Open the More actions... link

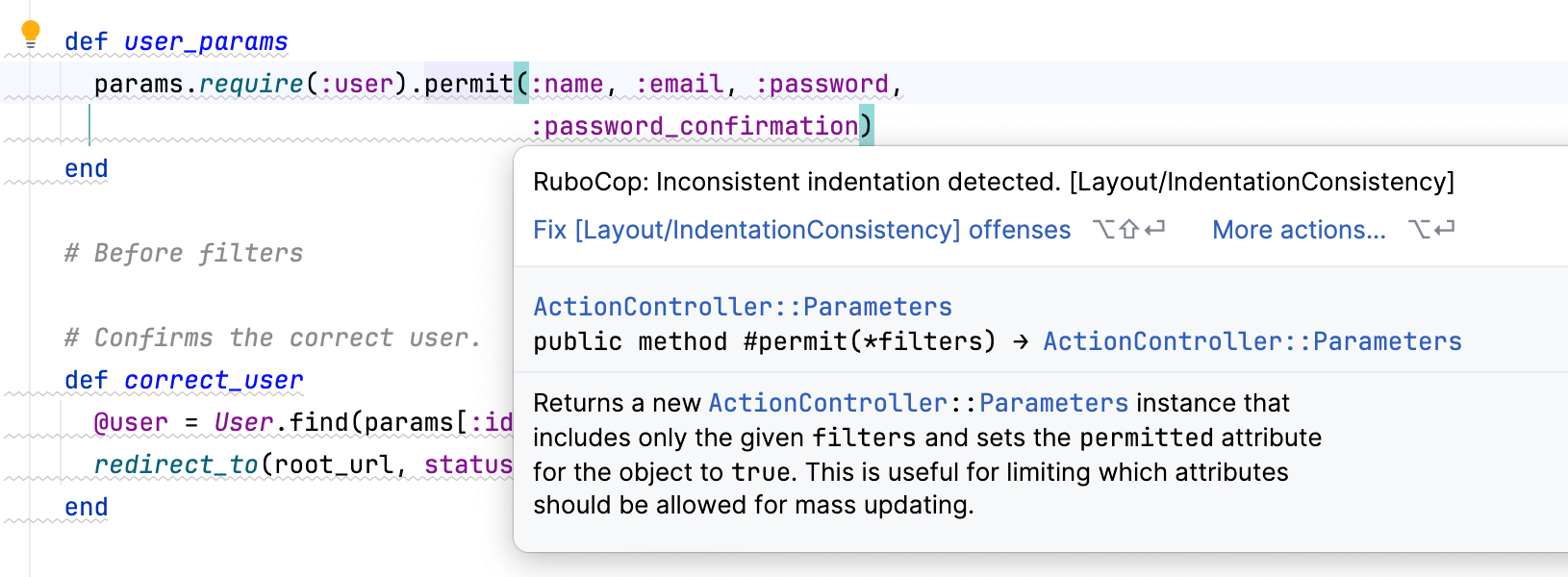click(1299, 230)
